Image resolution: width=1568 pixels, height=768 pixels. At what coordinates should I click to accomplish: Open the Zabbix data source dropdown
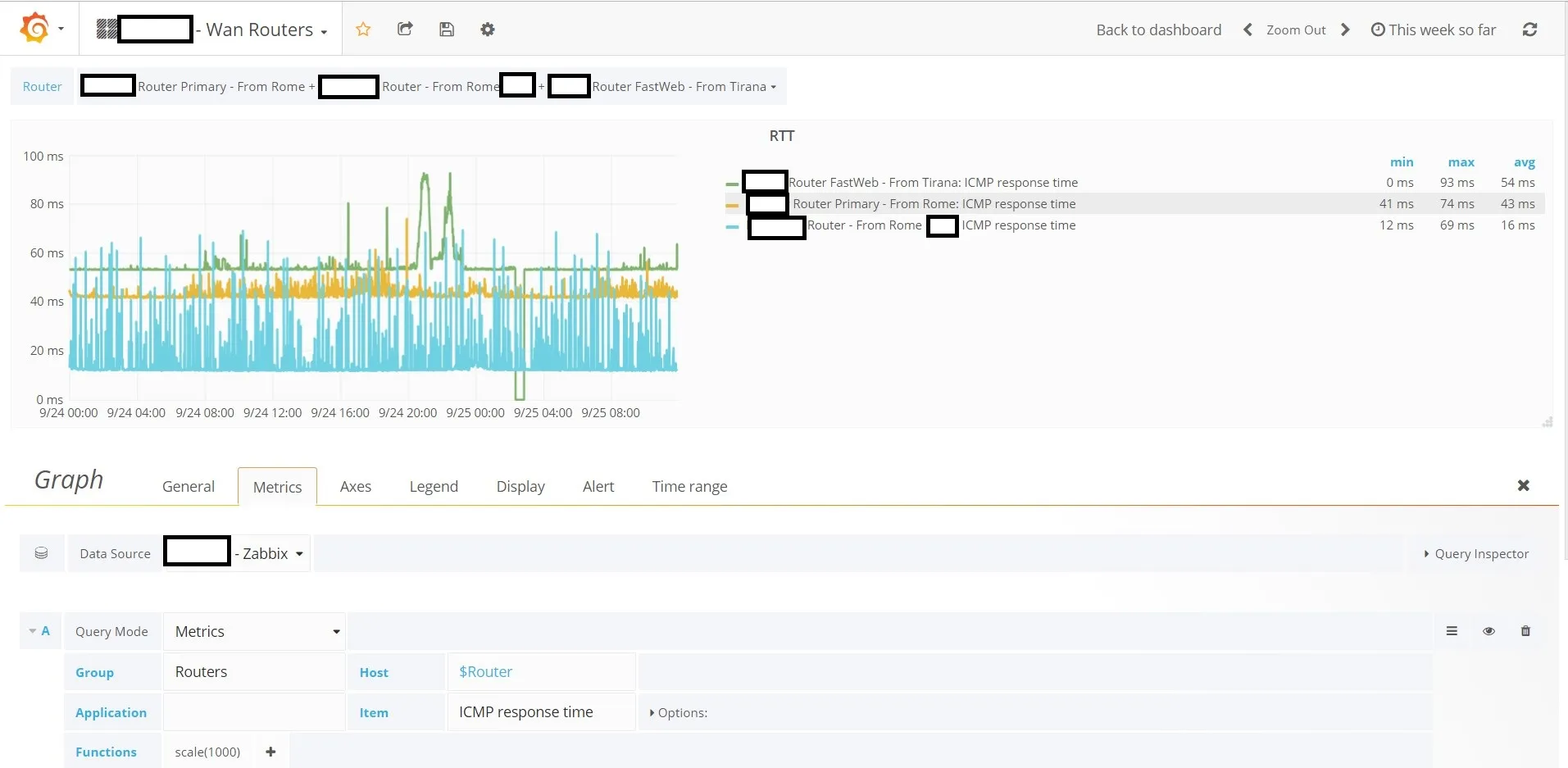pyautogui.click(x=237, y=553)
